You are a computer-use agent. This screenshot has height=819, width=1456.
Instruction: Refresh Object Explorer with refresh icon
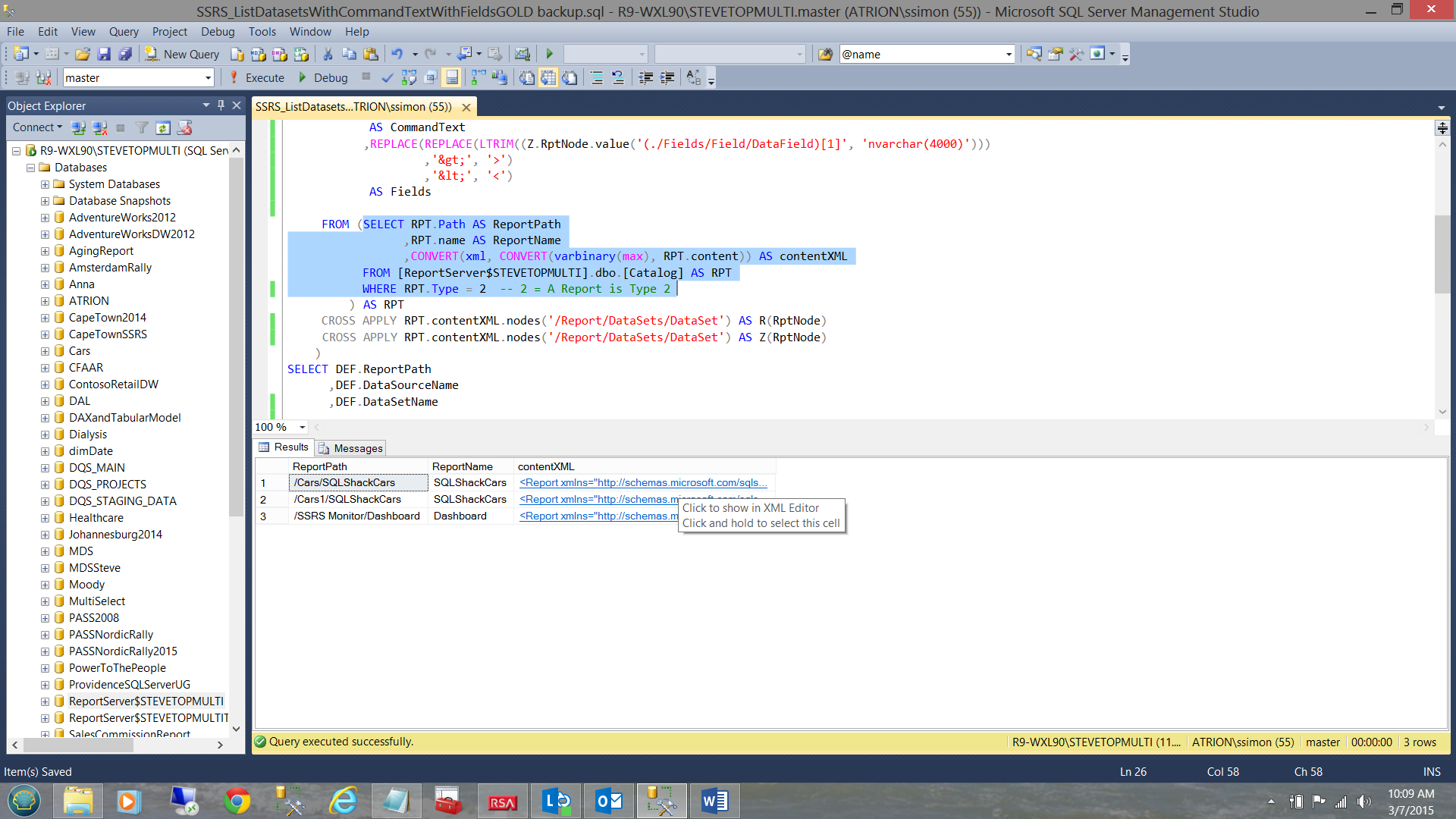(162, 127)
